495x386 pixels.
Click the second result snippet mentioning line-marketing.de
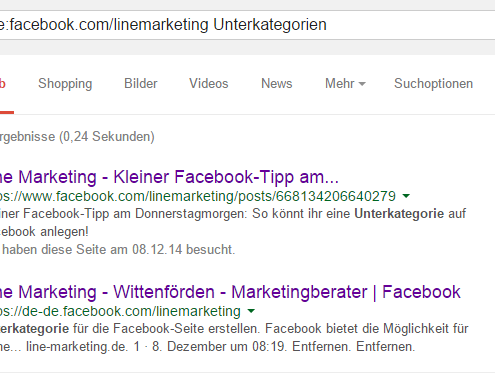point(234,338)
